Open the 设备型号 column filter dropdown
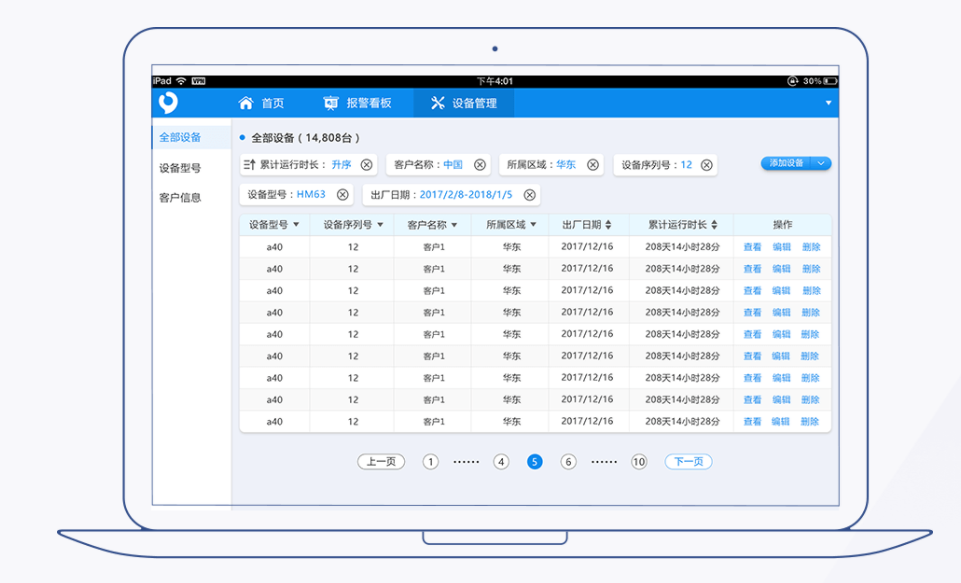Viewport: 961px width, 583px height. click(296, 225)
